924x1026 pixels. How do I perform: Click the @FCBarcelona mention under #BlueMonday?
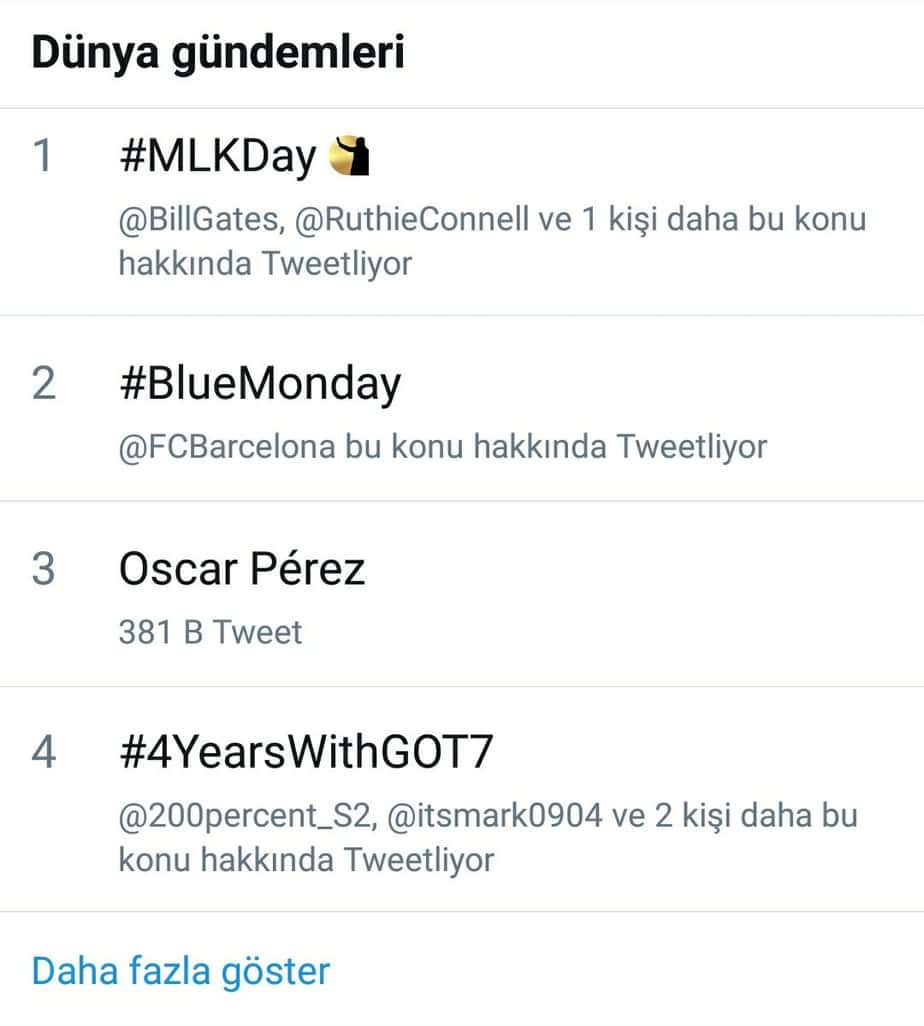(227, 446)
